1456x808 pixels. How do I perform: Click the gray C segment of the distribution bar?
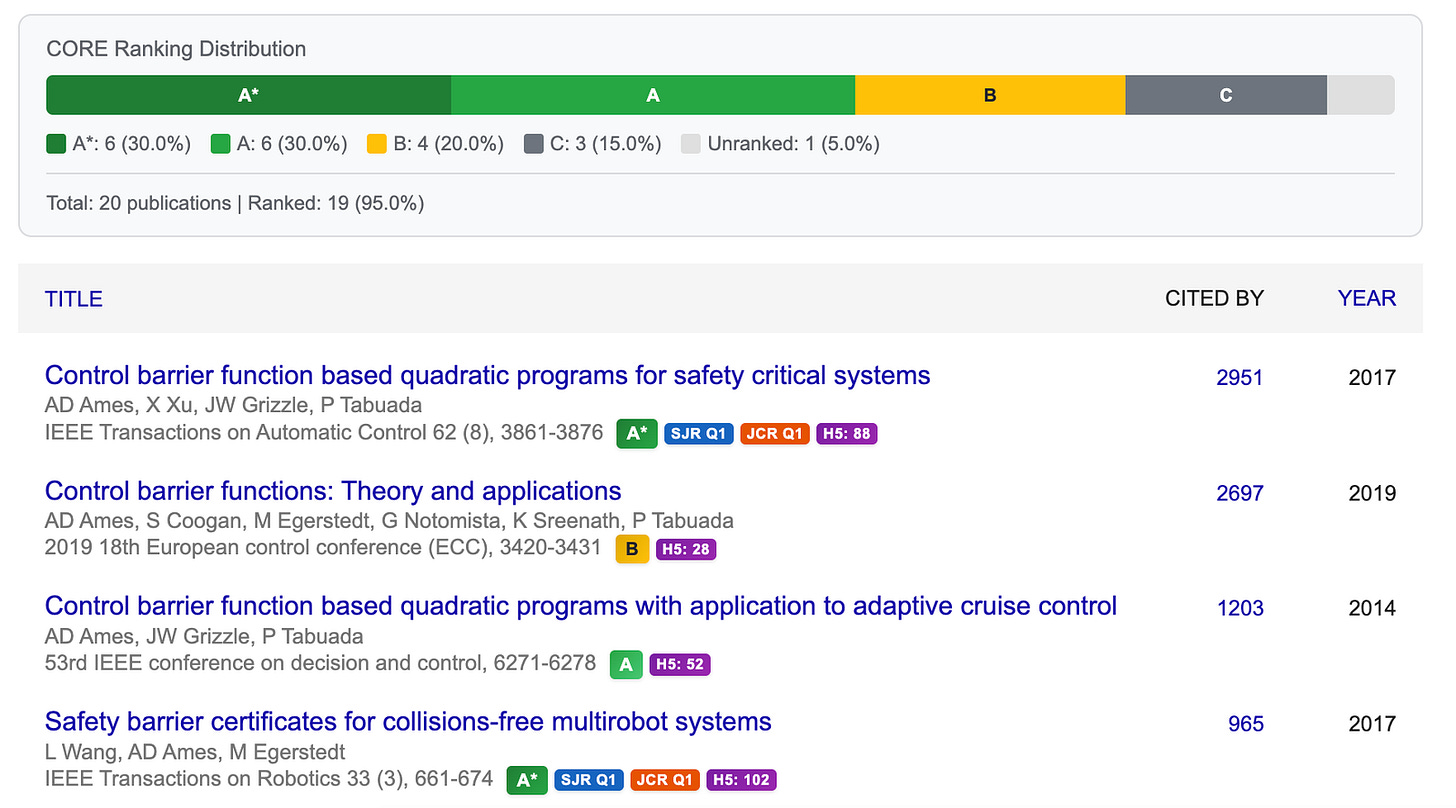coord(1226,95)
